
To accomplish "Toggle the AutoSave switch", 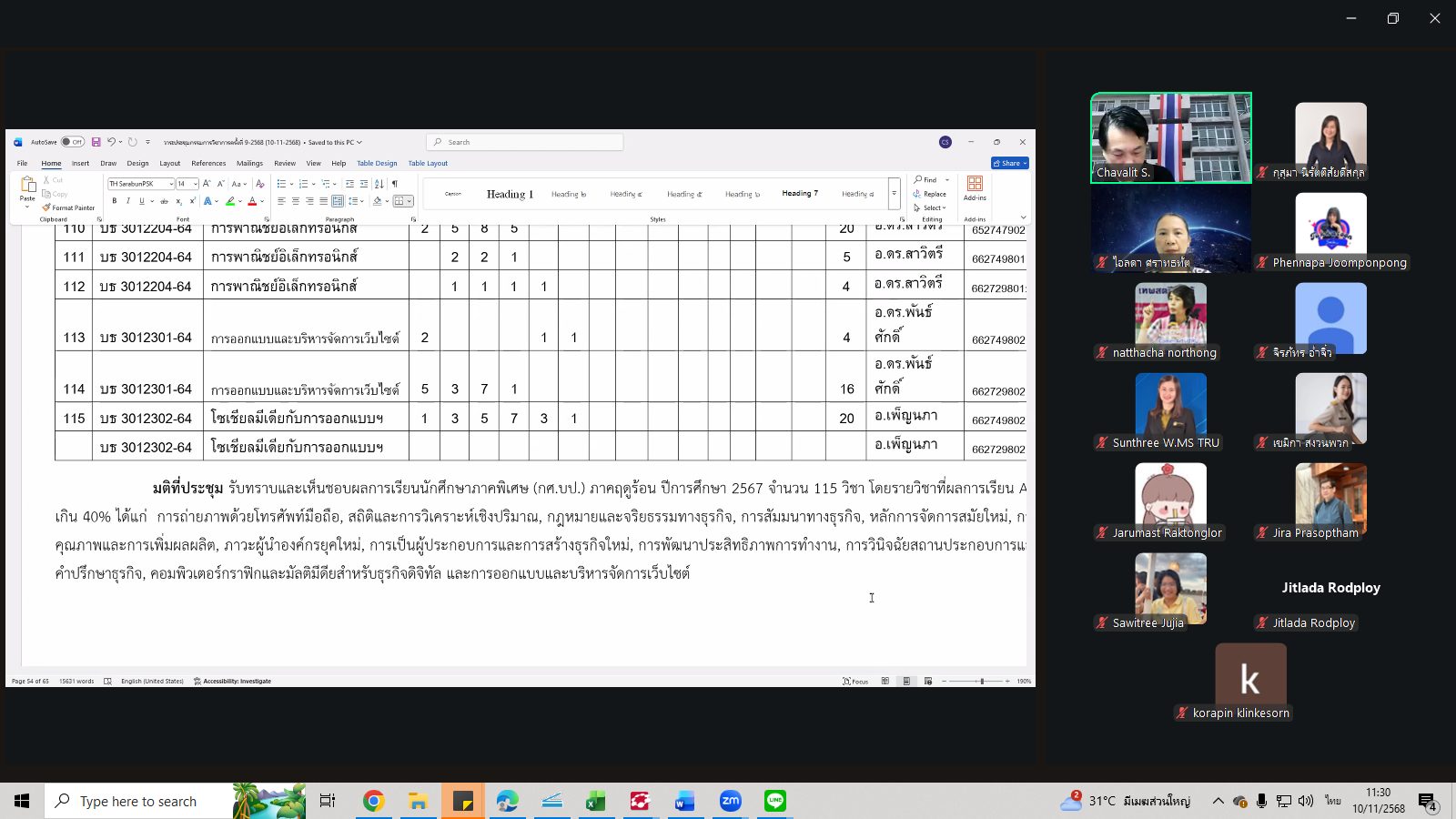I will 73,142.
